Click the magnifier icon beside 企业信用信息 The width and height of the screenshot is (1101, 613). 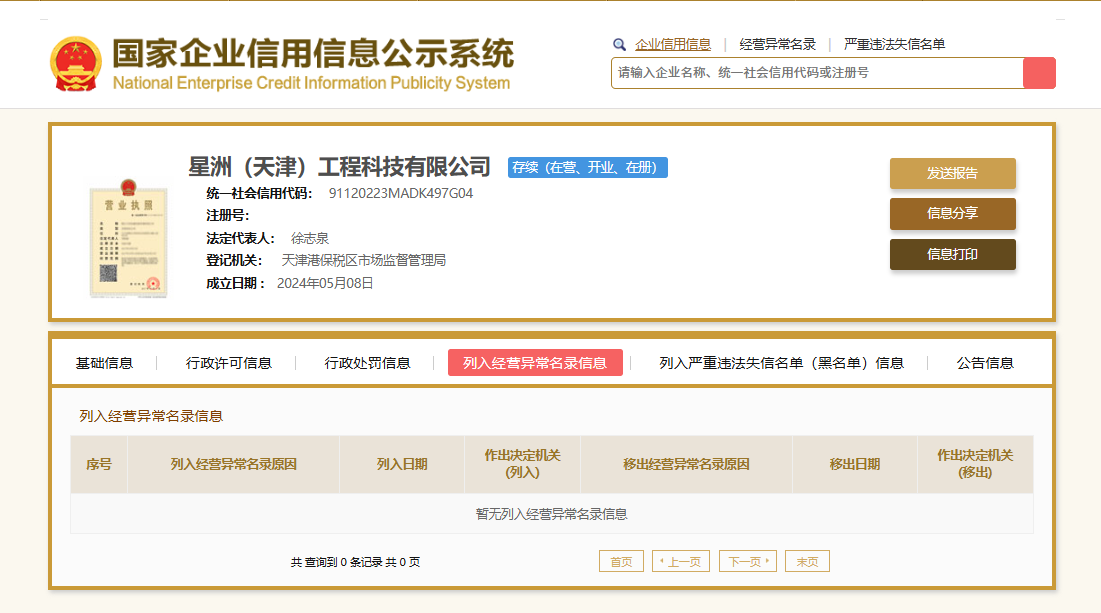[619, 45]
